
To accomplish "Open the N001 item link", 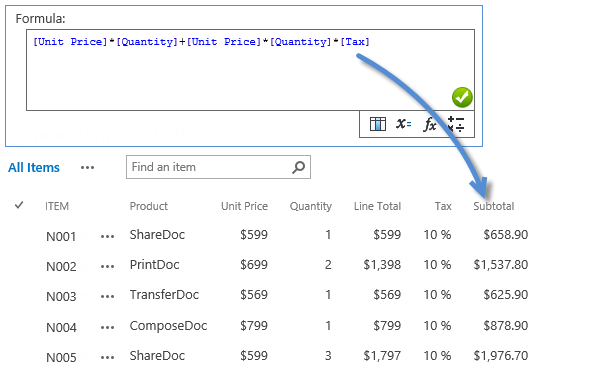I will (x=61, y=237).
